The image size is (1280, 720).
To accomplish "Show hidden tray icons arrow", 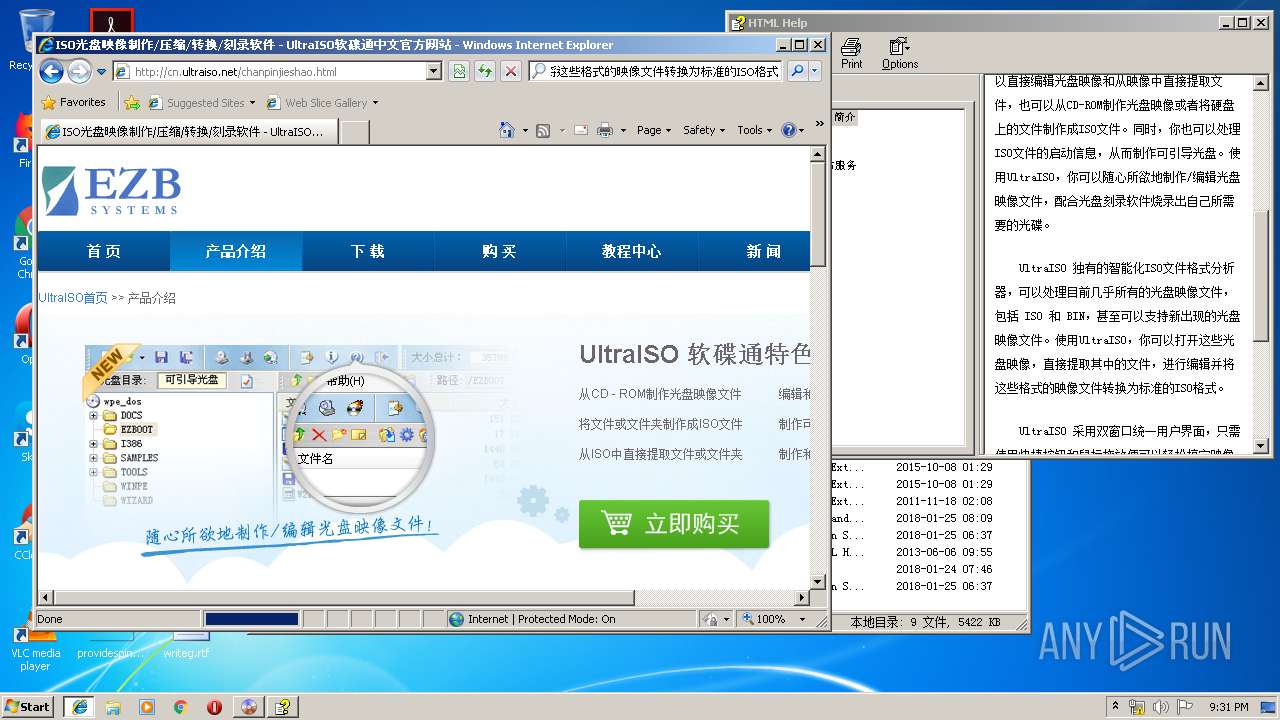I will tap(1114, 706).
